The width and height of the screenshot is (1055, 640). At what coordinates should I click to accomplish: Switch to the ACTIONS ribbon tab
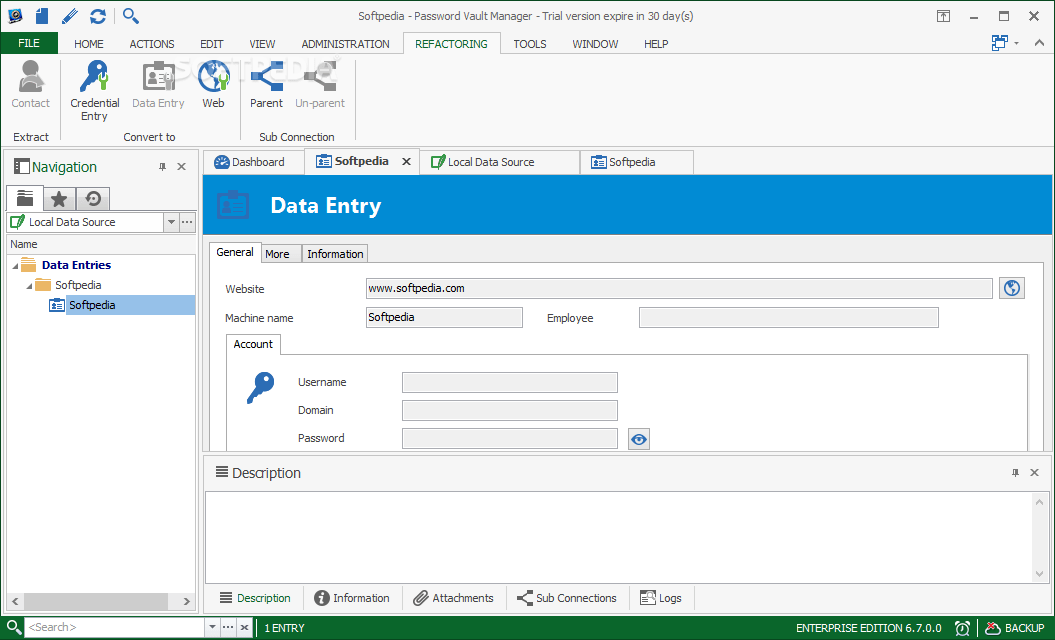[x=152, y=44]
